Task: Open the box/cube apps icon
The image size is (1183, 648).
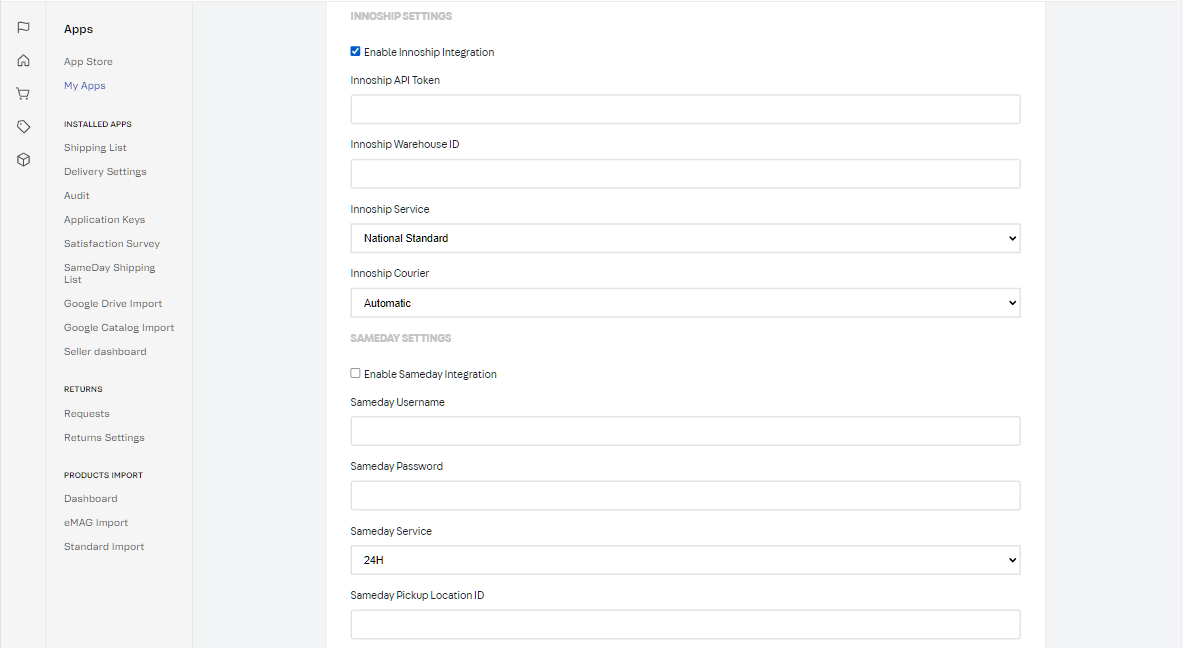Action: 23,160
